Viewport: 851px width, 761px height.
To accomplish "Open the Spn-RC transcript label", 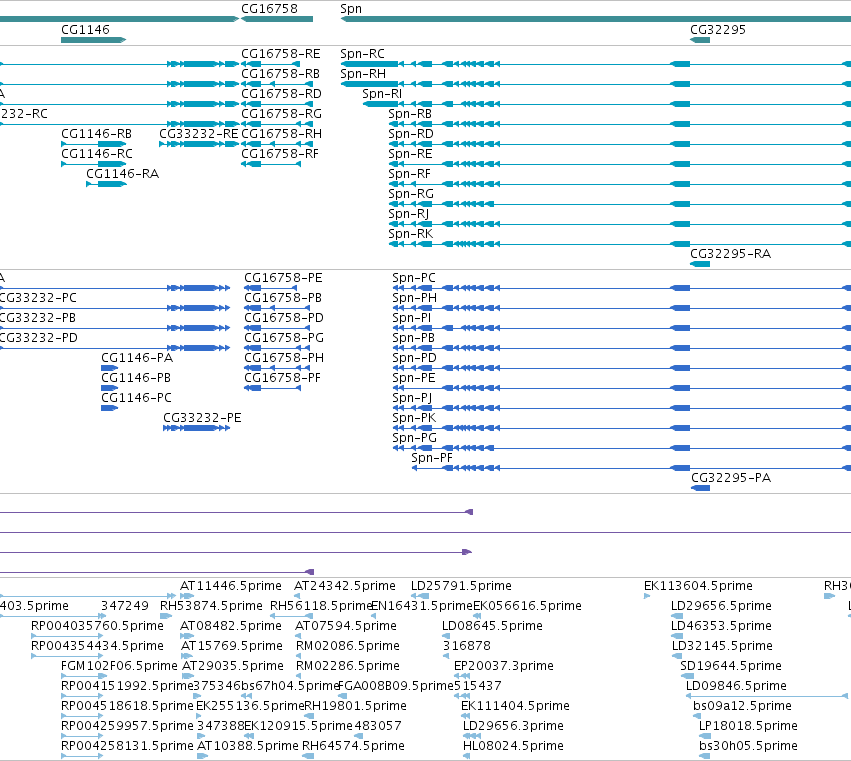I will (362, 54).
